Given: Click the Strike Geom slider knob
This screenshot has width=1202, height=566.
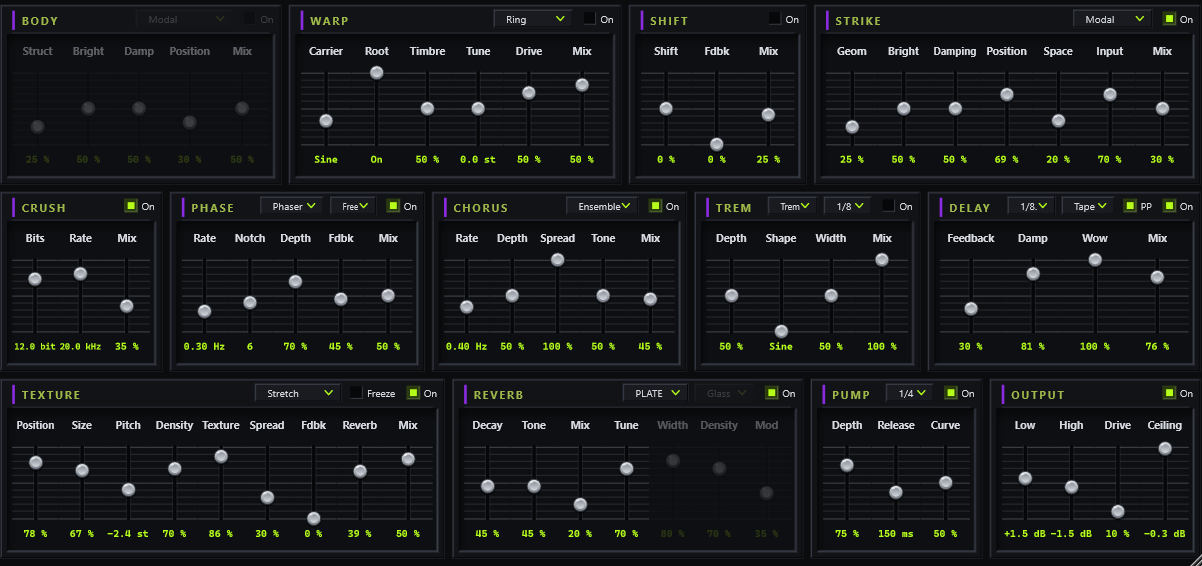Looking at the screenshot, I should 852,127.
